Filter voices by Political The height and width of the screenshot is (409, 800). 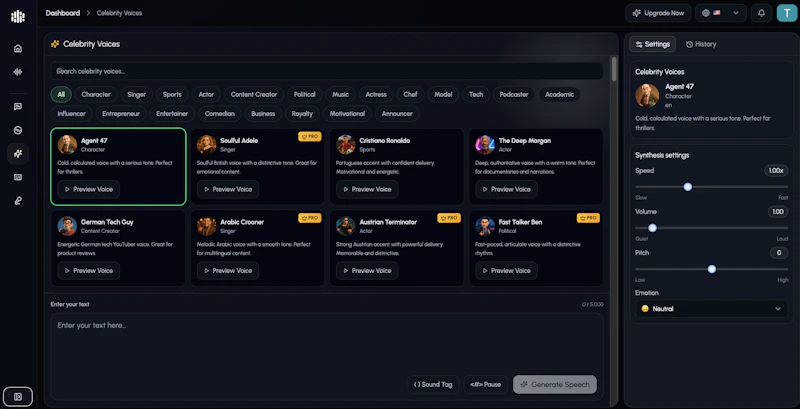305,94
